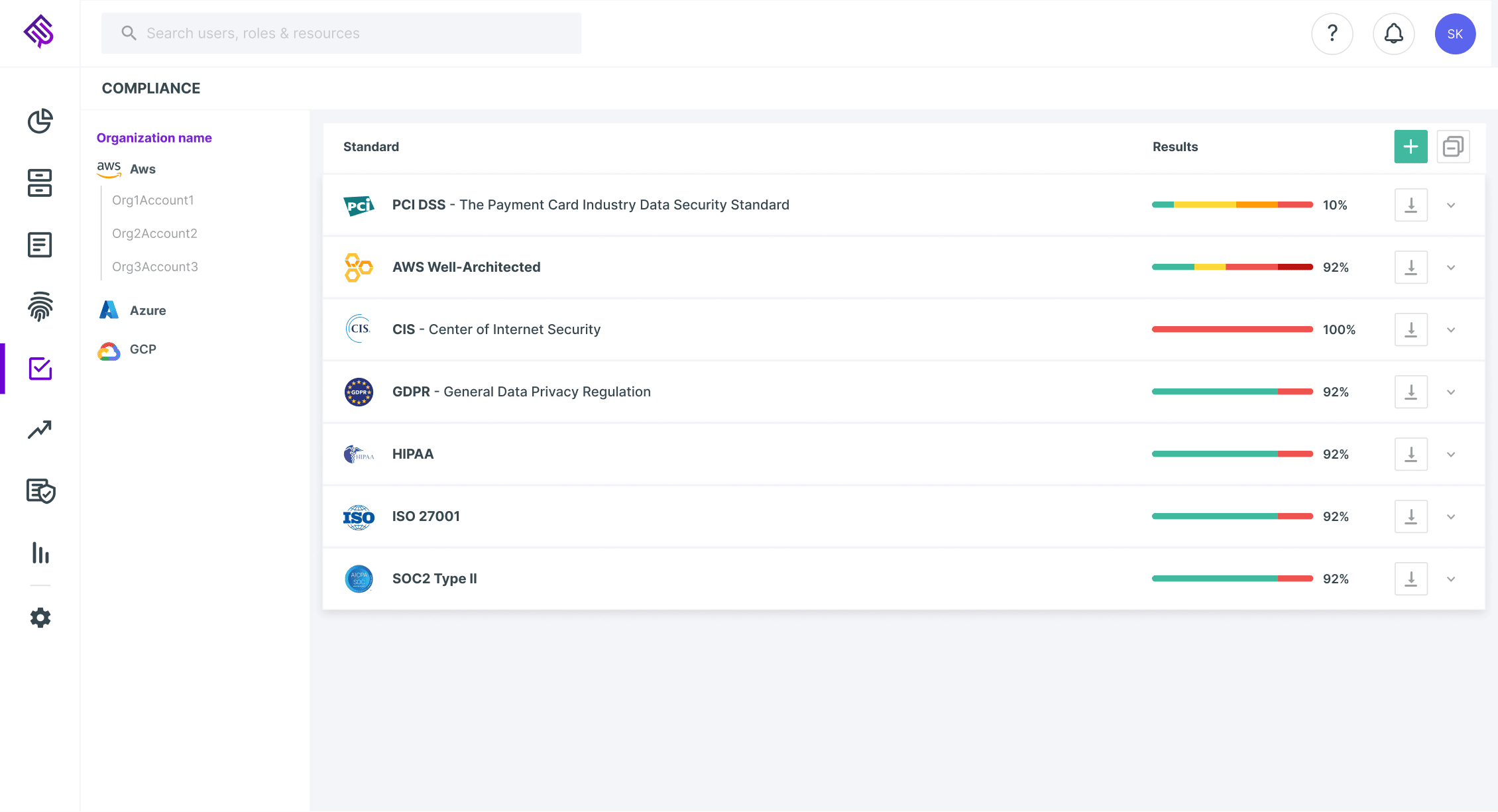The width and height of the screenshot is (1498, 812).
Task: Click the copy/duplicate standards icon
Action: point(1454,146)
